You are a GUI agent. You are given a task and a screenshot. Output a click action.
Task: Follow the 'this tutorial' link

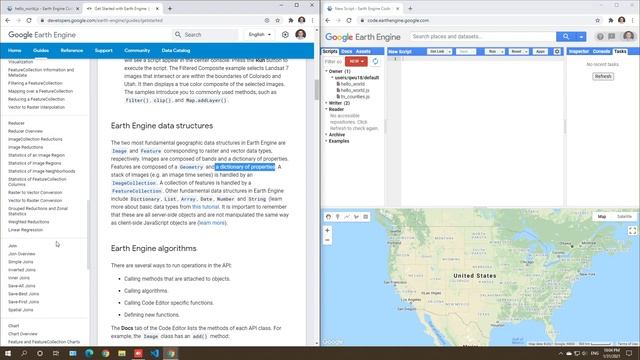click(x=205, y=207)
